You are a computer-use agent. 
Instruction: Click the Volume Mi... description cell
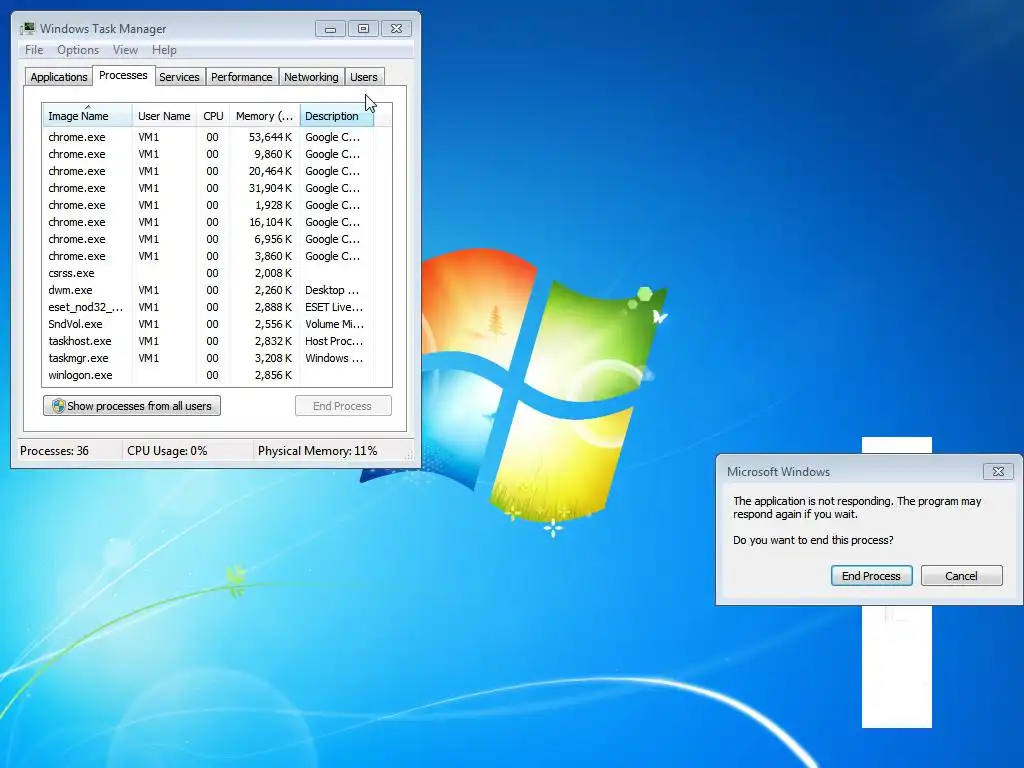tap(334, 324)
